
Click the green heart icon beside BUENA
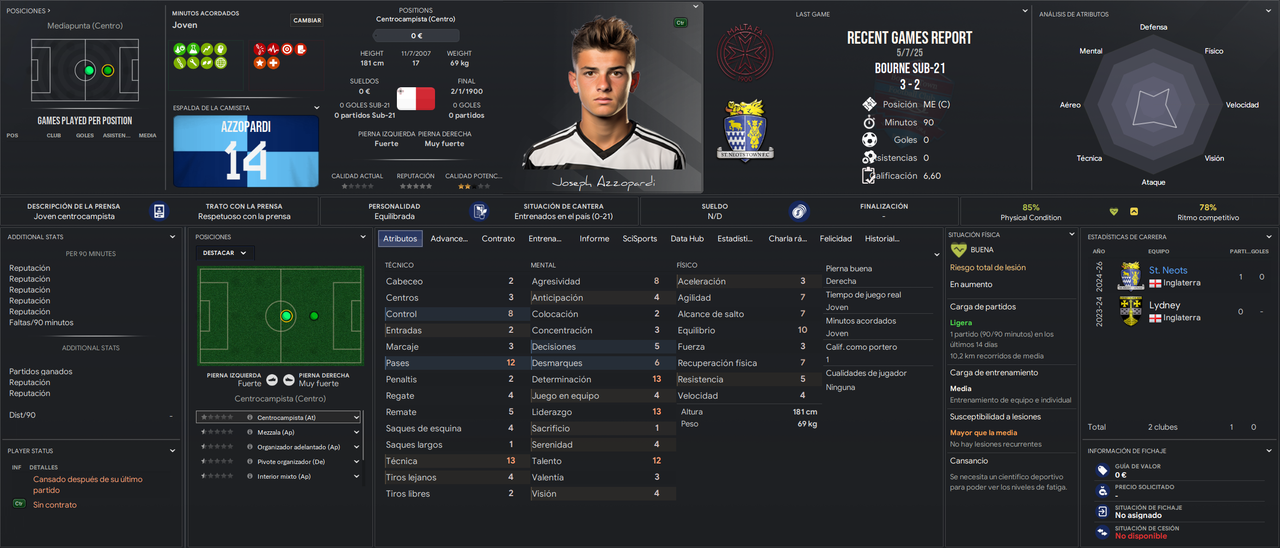coord(959,250)
